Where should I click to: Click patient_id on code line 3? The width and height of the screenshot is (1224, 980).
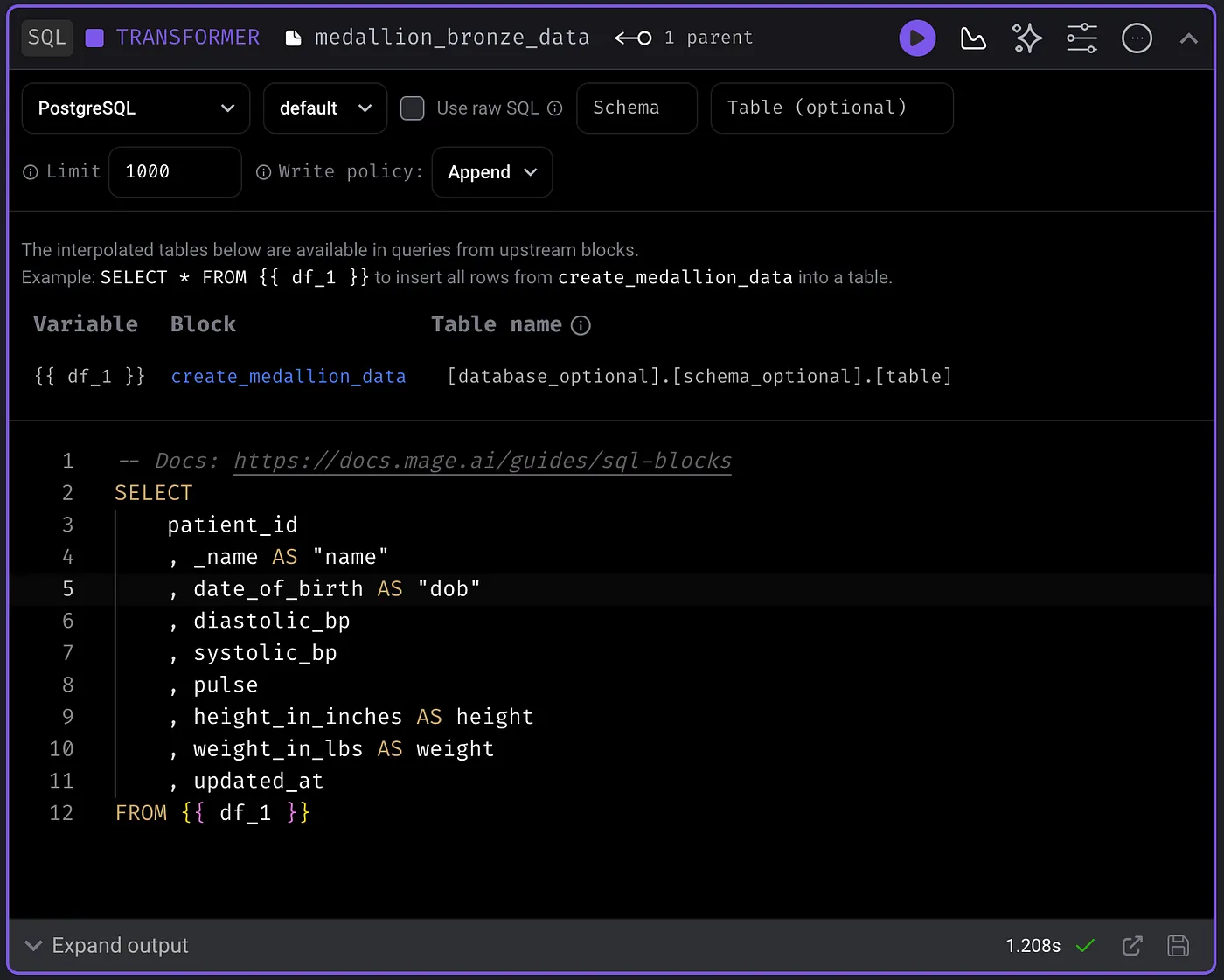pyautogui.click(x=233, y=525)
